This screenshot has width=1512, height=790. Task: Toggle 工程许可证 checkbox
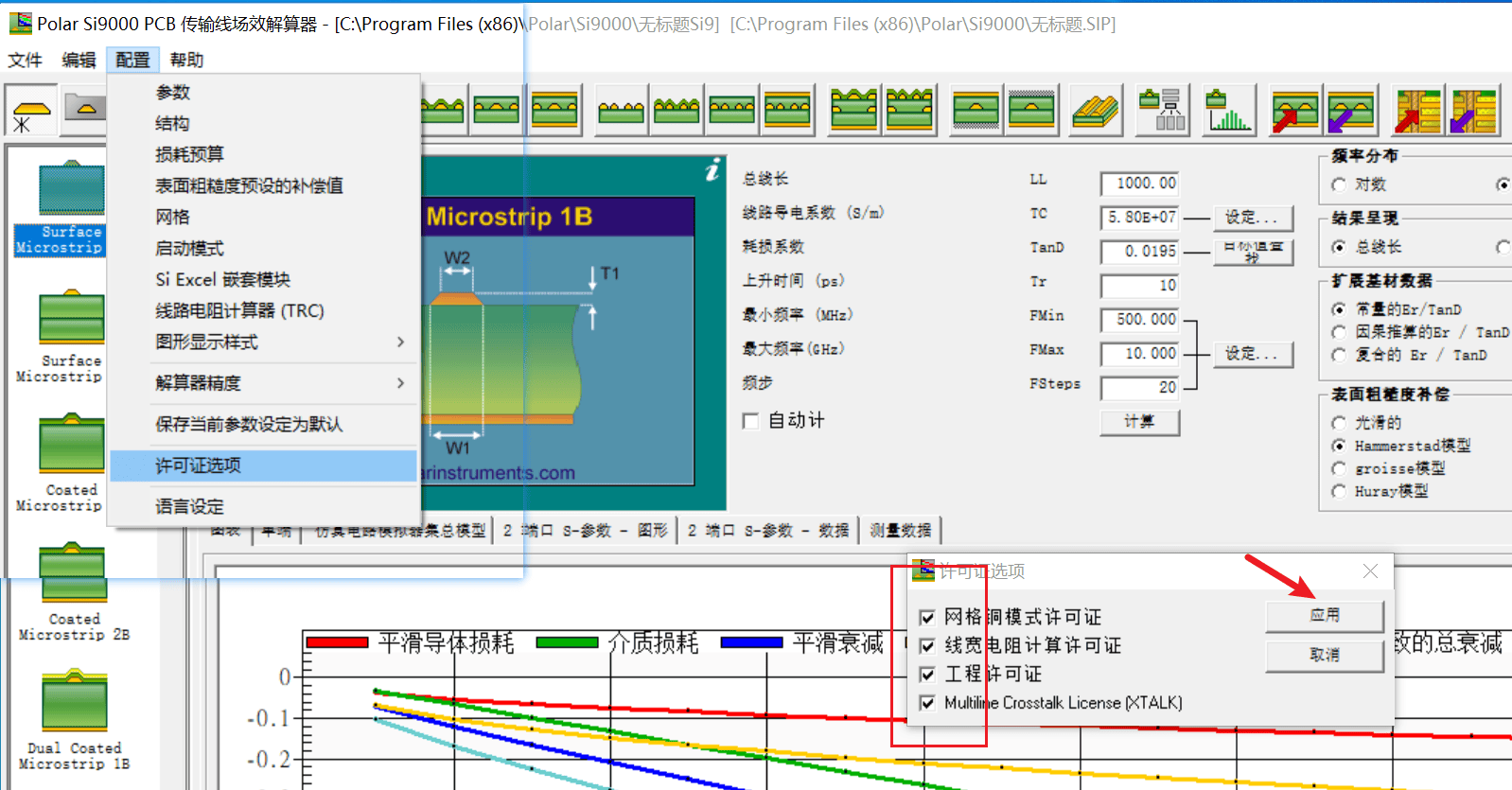927,675
